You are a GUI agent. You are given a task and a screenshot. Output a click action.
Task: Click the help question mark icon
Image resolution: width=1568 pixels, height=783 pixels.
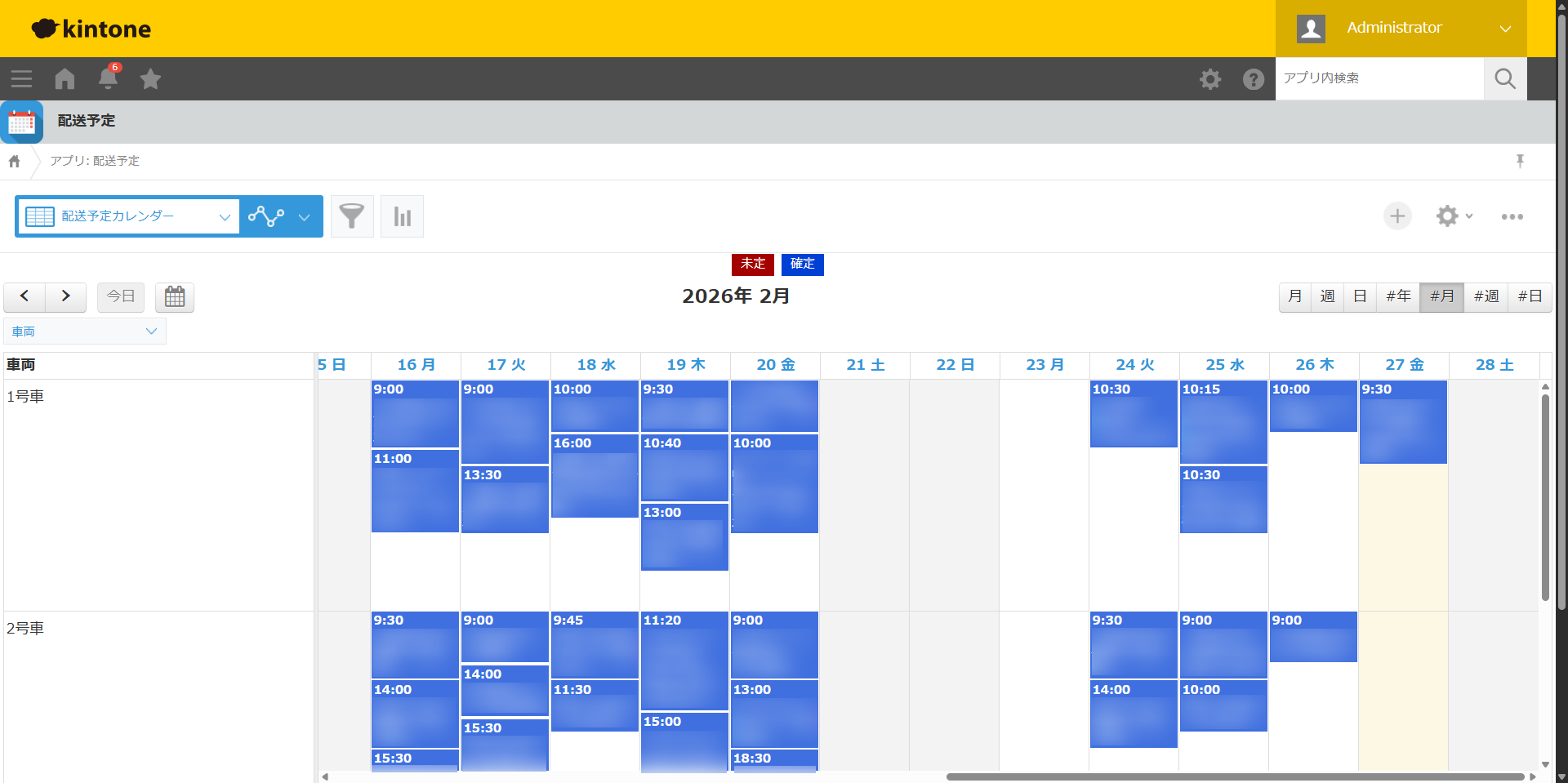(1253, 78)
